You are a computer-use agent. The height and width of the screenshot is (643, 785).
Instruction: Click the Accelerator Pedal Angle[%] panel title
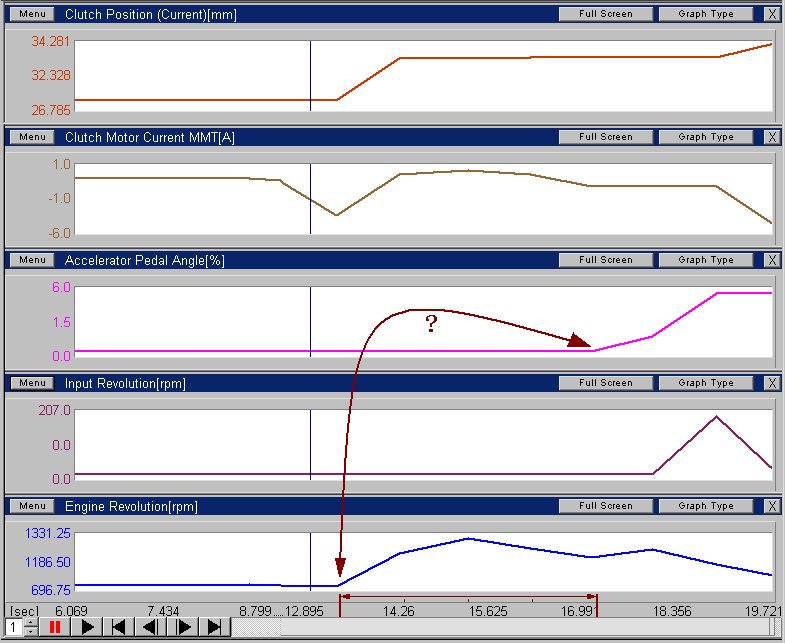point(145,260)
